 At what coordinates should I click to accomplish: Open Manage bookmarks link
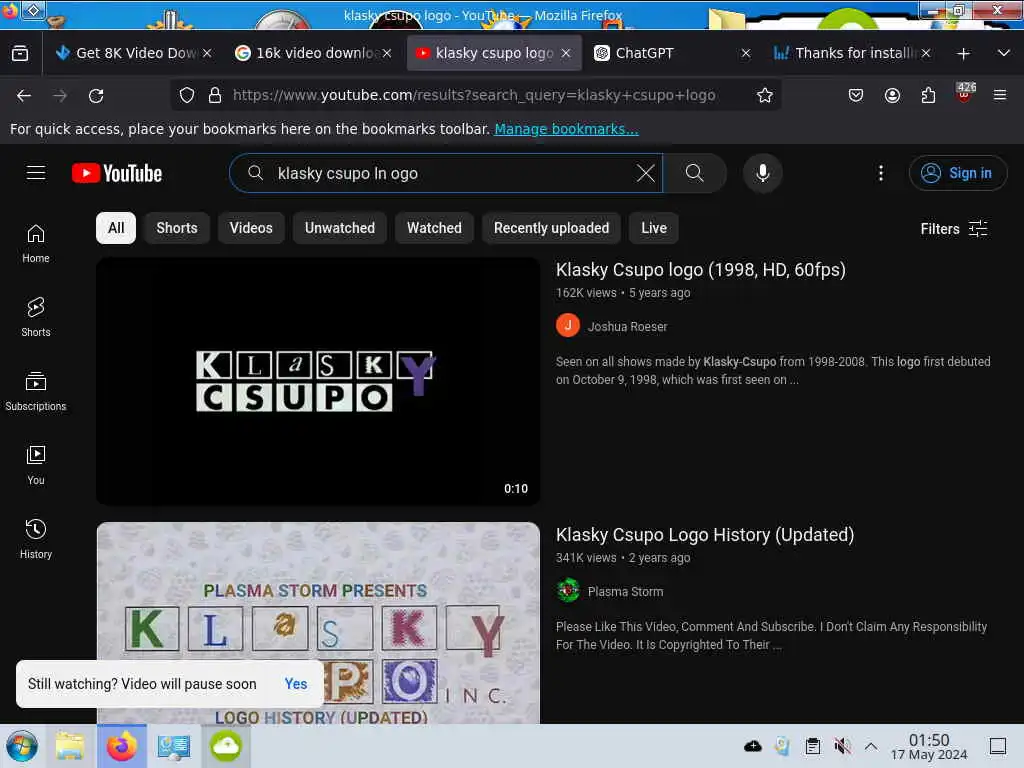click(566, 129)
